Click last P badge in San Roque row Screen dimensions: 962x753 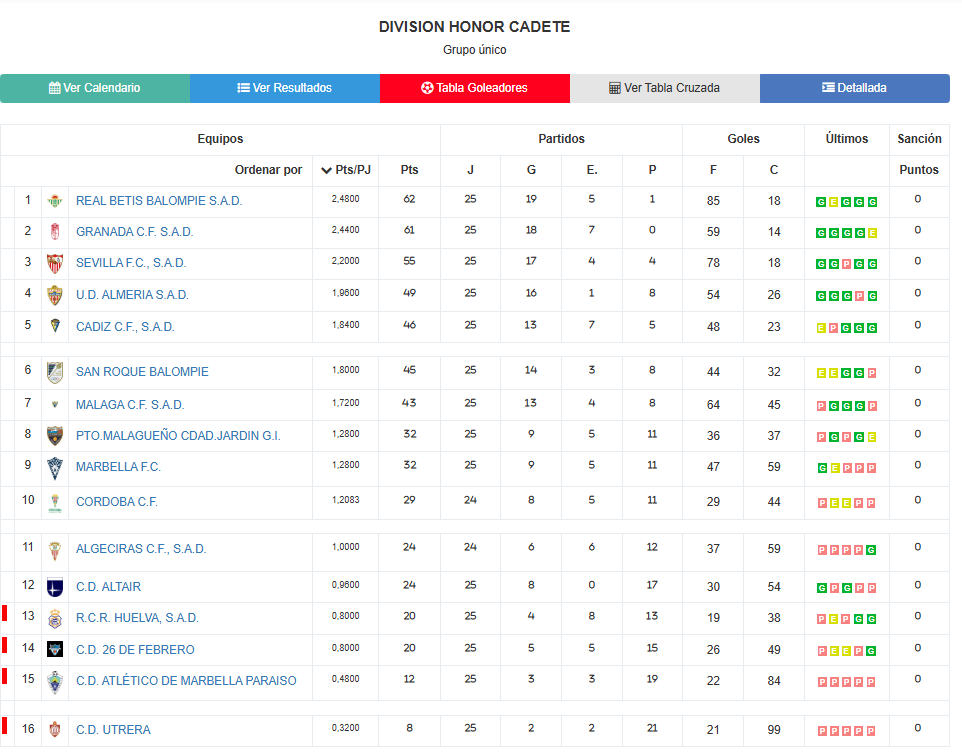coord(872,373)
